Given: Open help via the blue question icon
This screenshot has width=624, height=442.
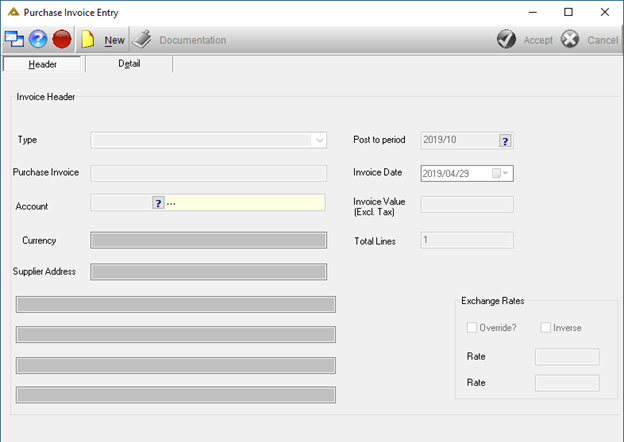Looking at the screenshot, I should 38,39.
